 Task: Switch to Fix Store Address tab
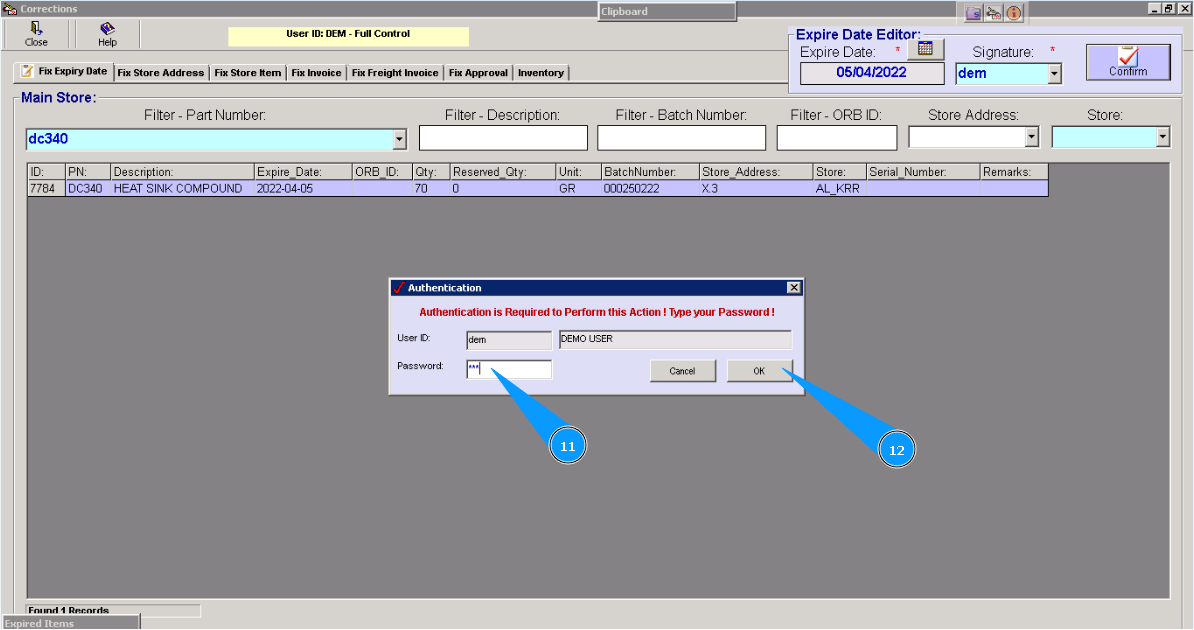pos(161,73)
